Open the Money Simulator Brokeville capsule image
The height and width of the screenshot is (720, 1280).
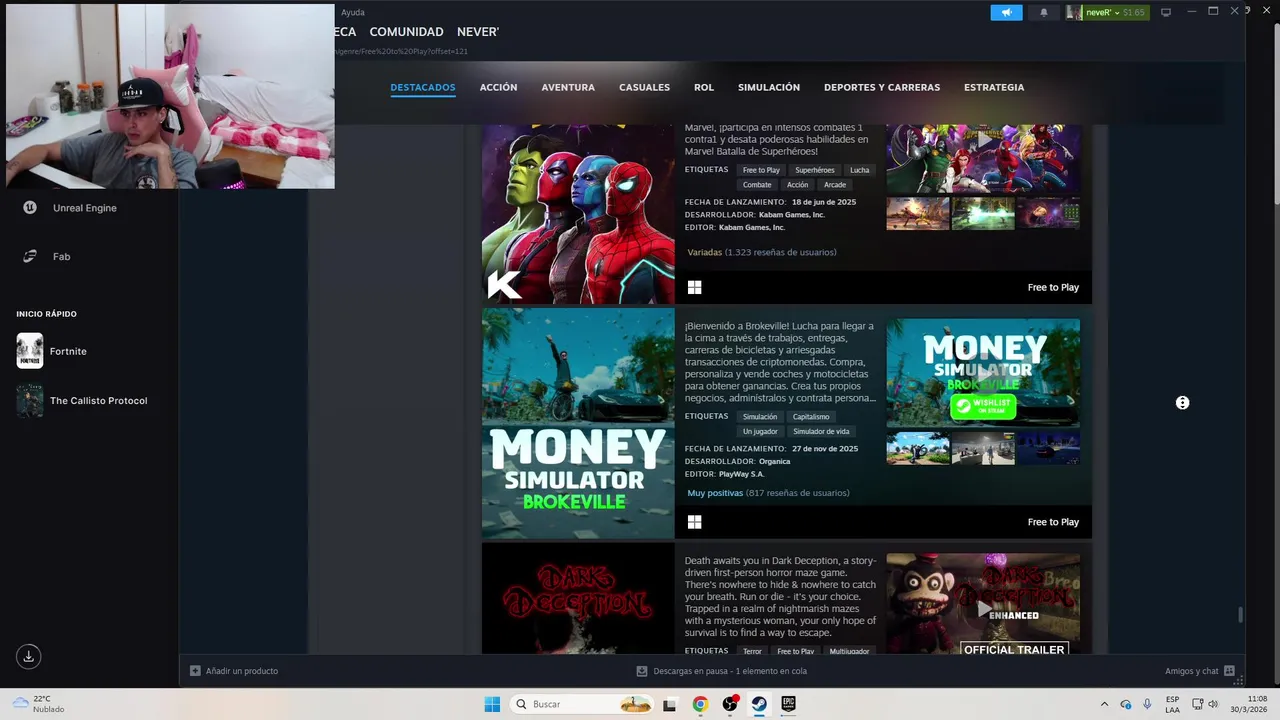coord(578,423)
